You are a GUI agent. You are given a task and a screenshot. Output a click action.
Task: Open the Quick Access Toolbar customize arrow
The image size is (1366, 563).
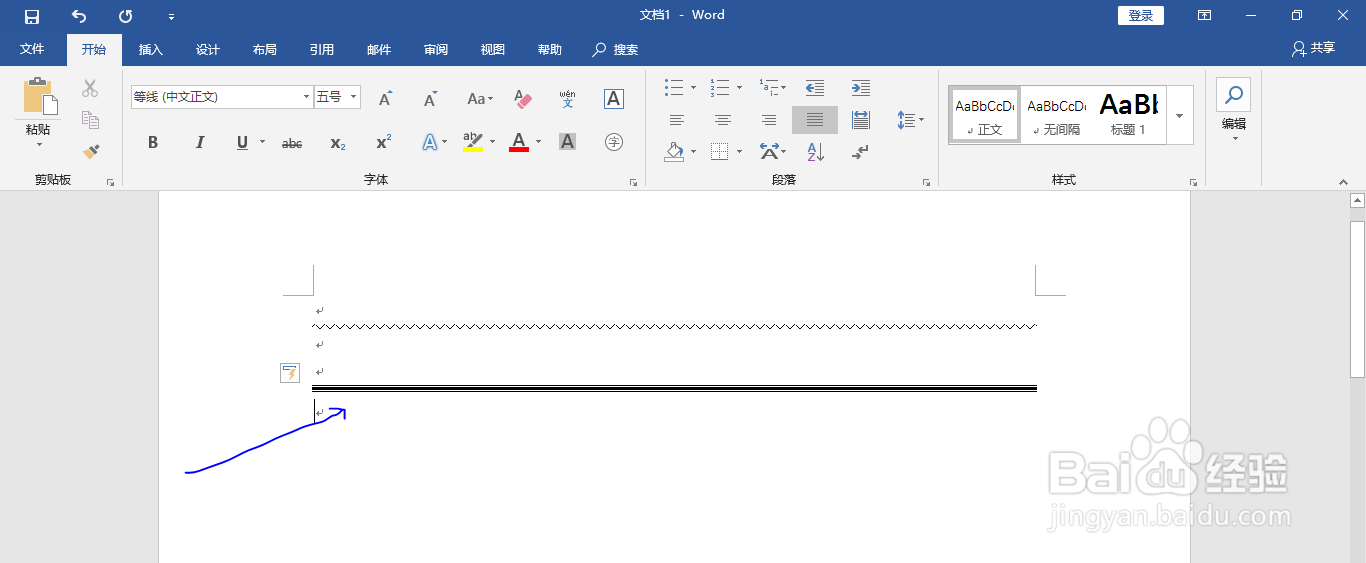pos(171,17)
